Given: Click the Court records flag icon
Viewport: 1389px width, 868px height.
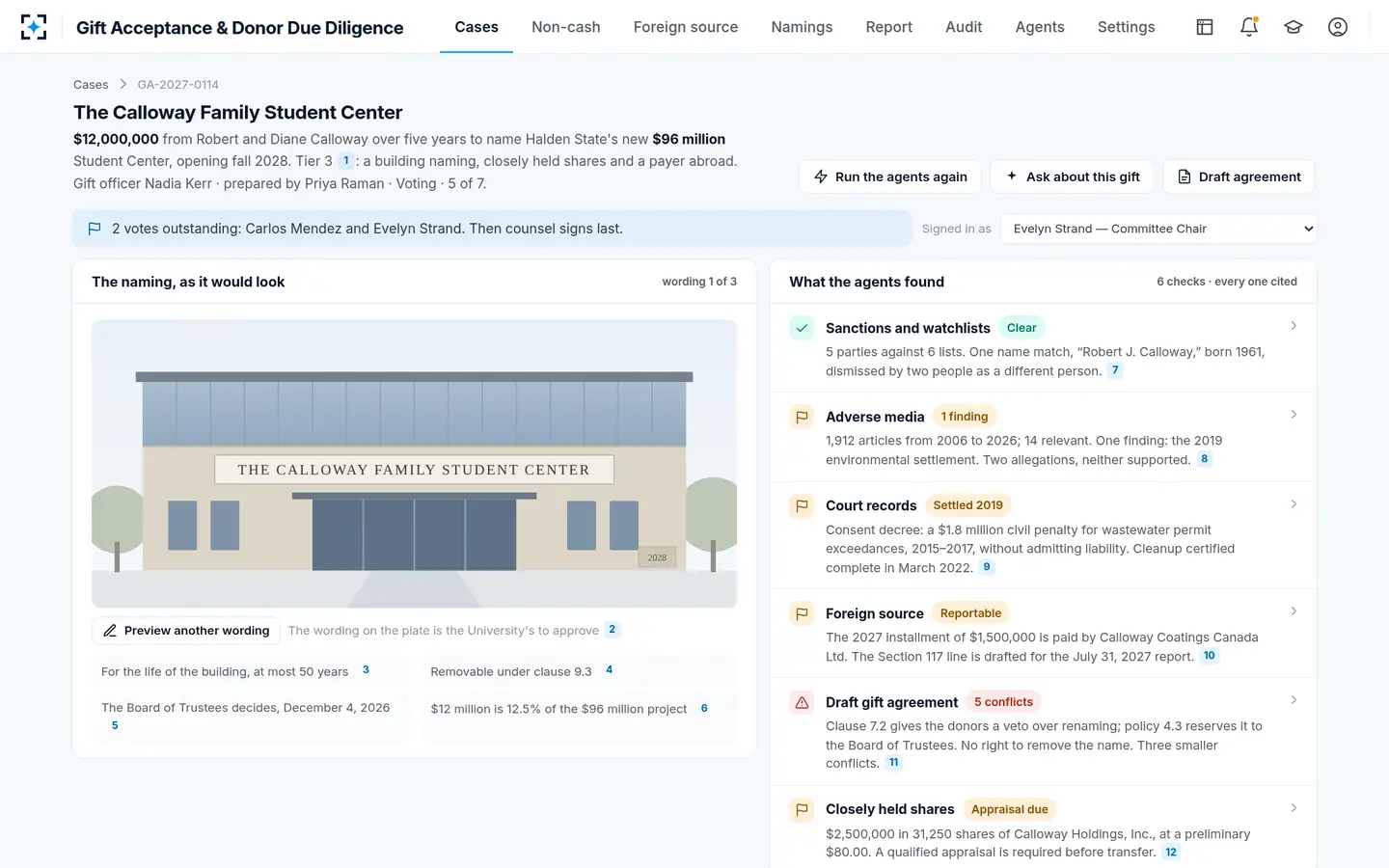Looking at the screenshot, I should click(802, 505).
